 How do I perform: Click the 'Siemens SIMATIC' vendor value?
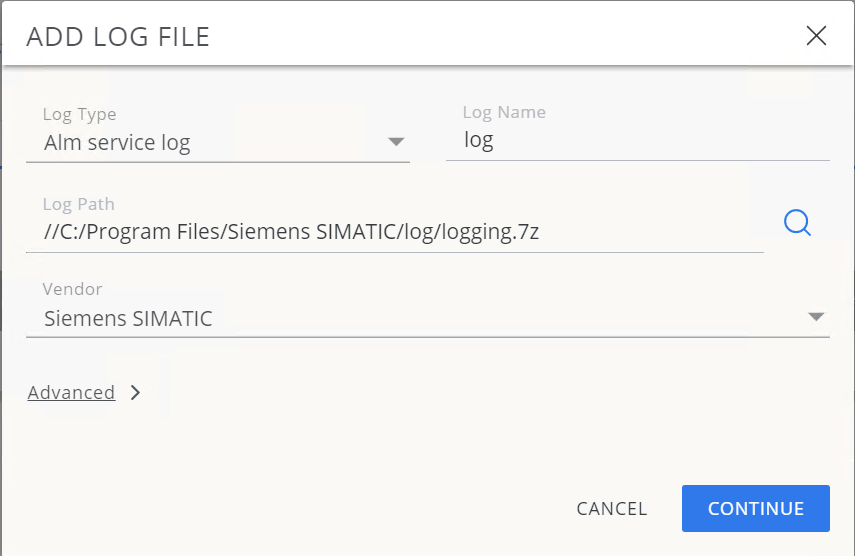pos(128,319)
